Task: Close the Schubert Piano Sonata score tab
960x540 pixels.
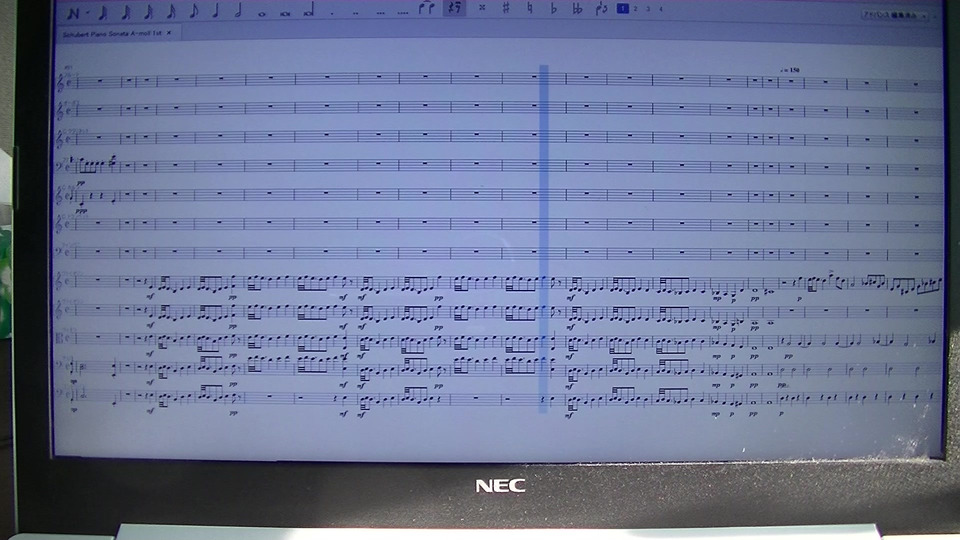Action: coord(169,33)
